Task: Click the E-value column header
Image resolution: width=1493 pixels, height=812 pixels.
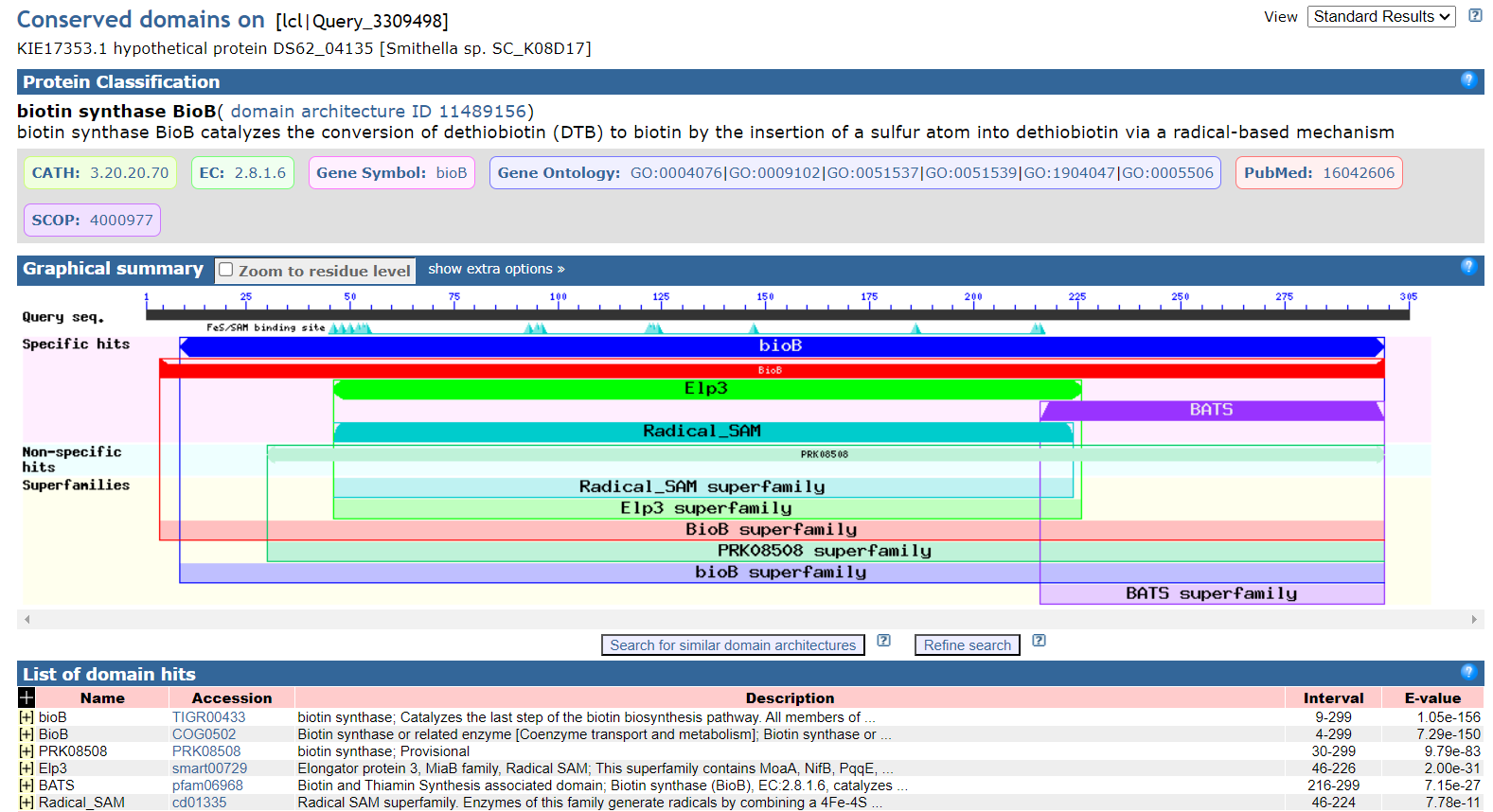Action: 1432,697
